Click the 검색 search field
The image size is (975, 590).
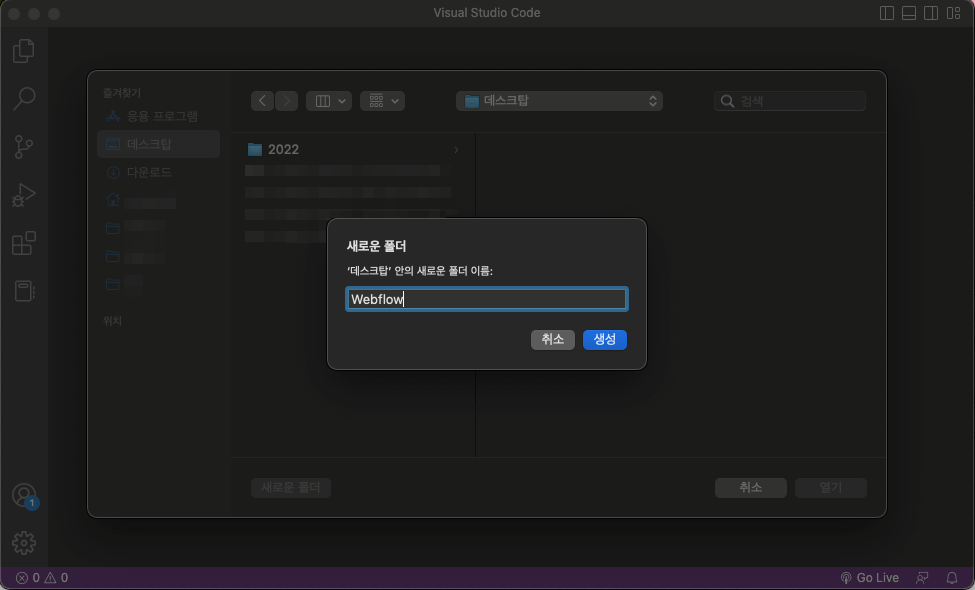[790, 101]
